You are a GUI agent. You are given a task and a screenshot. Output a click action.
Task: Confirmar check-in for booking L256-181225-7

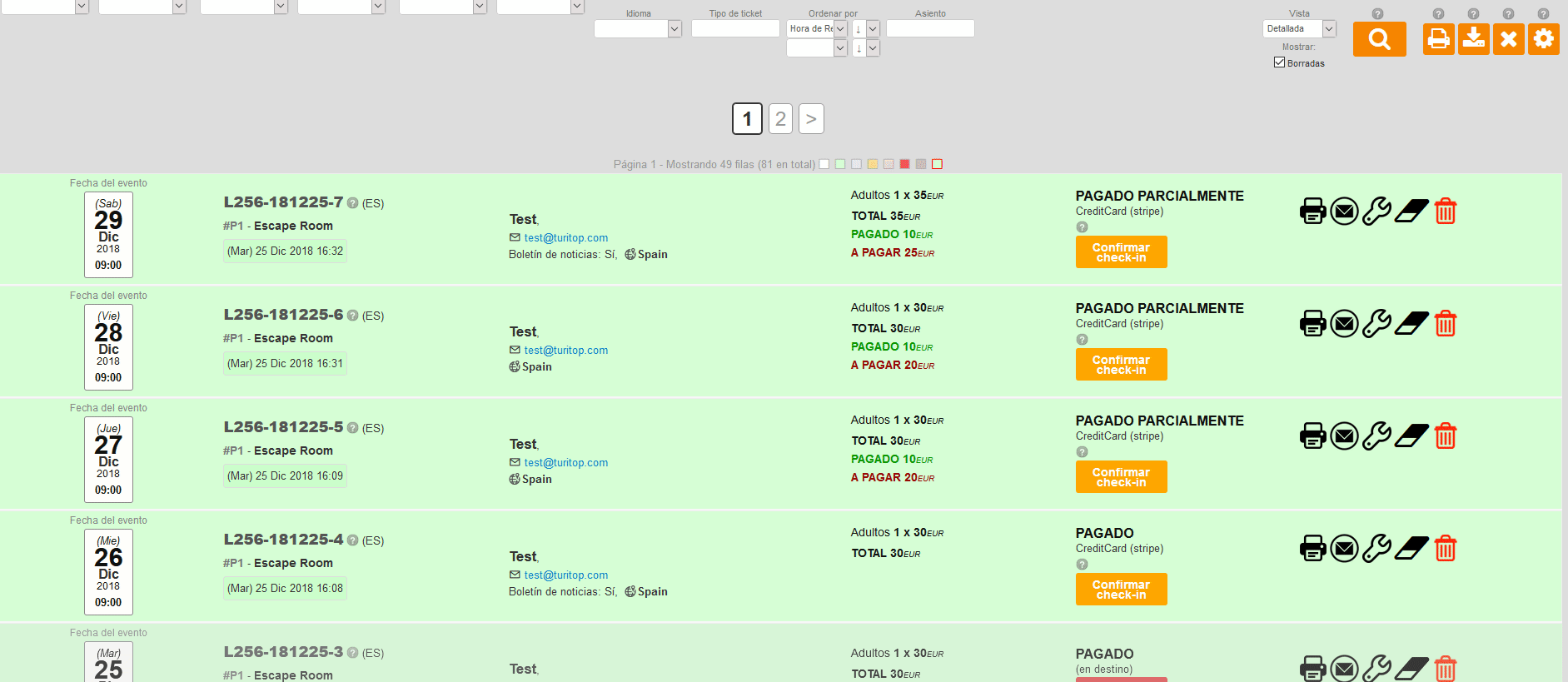click(x=1121, y=252)
